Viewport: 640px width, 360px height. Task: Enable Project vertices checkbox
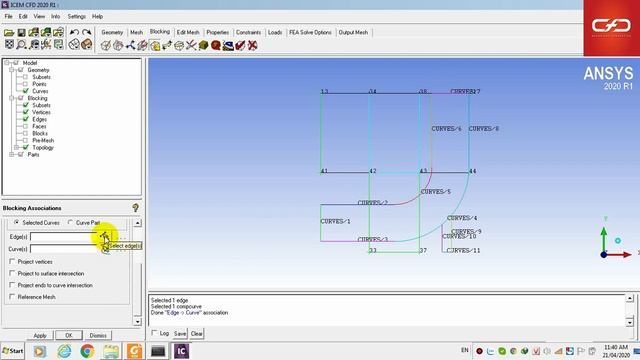point(12,261)
